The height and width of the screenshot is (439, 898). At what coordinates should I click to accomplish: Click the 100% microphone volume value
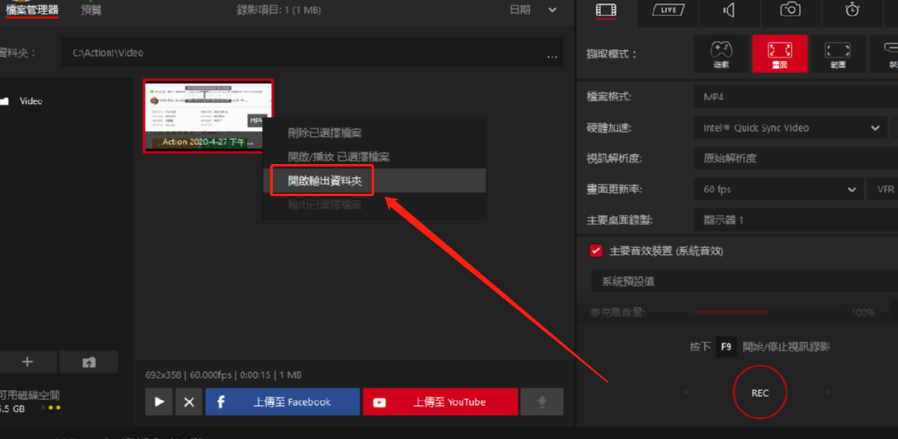pos(863,313)
